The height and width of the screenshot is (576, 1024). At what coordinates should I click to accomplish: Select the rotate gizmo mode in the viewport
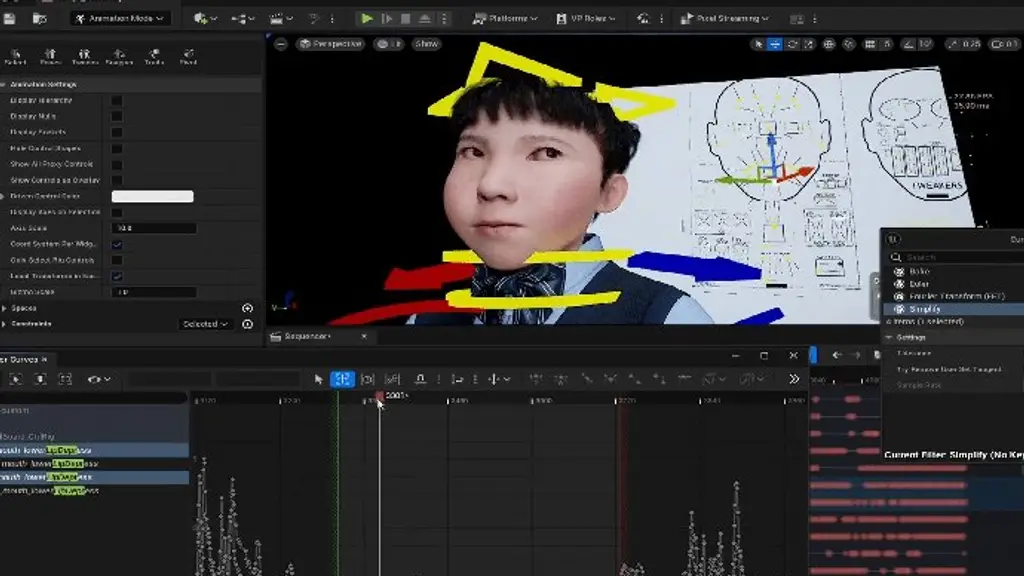point(792,44)
